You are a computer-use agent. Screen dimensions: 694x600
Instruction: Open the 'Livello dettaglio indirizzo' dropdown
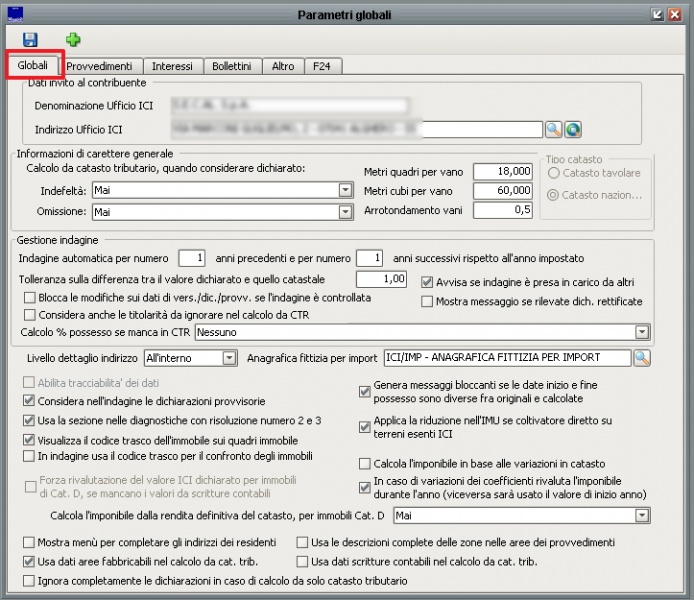(229, 357)
